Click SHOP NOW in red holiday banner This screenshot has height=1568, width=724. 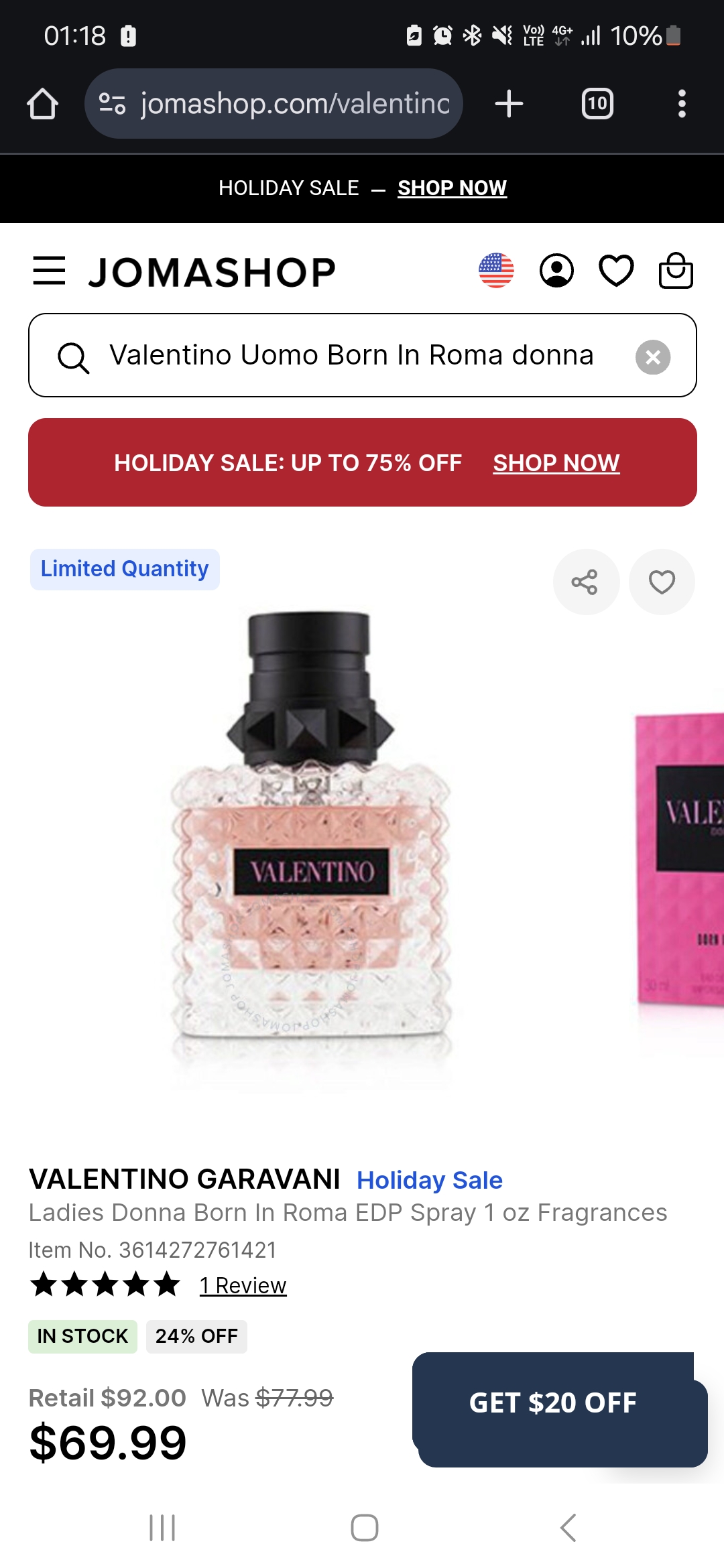pos(556,463)
